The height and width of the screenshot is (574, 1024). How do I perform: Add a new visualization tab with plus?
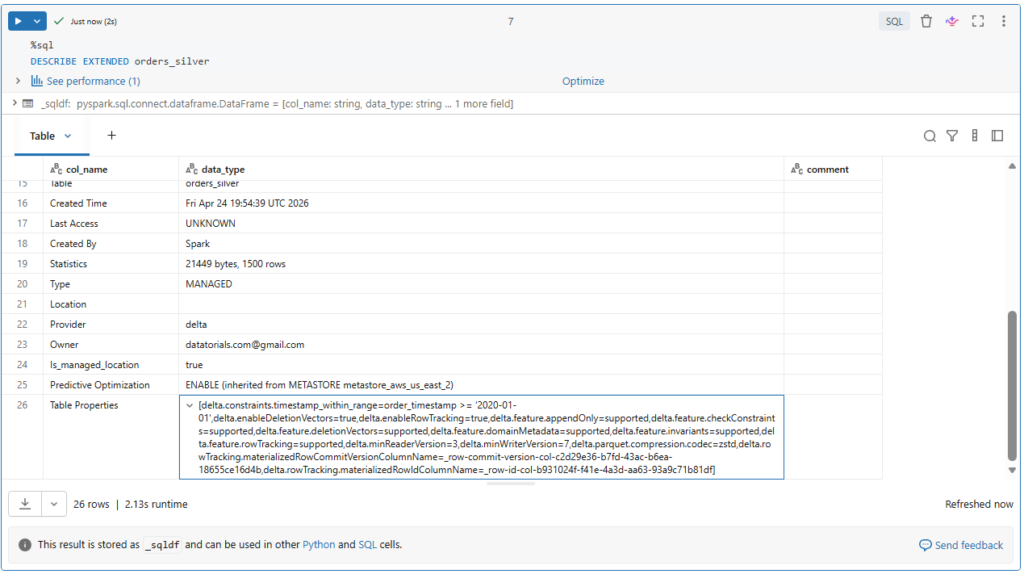coord(112,136)
